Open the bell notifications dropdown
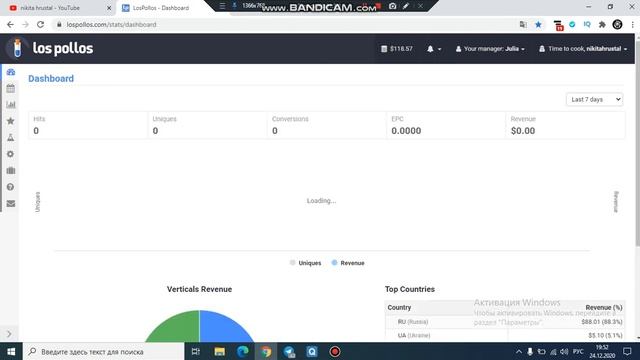The width and height of the screenshot is (640, 360). pyautogui.click(x=434, y=49)
